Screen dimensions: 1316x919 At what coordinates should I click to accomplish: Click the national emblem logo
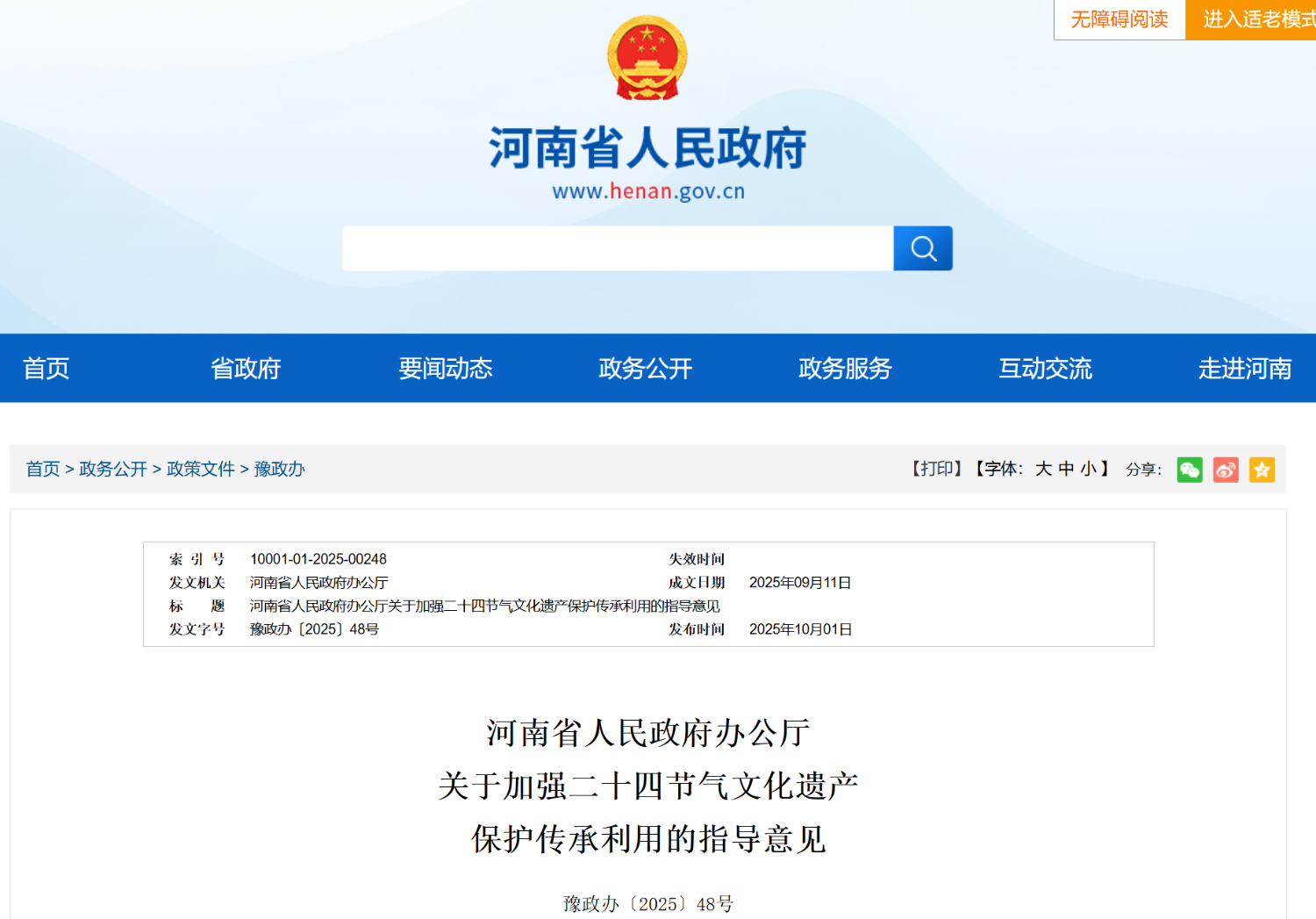(x=647, y=58)
